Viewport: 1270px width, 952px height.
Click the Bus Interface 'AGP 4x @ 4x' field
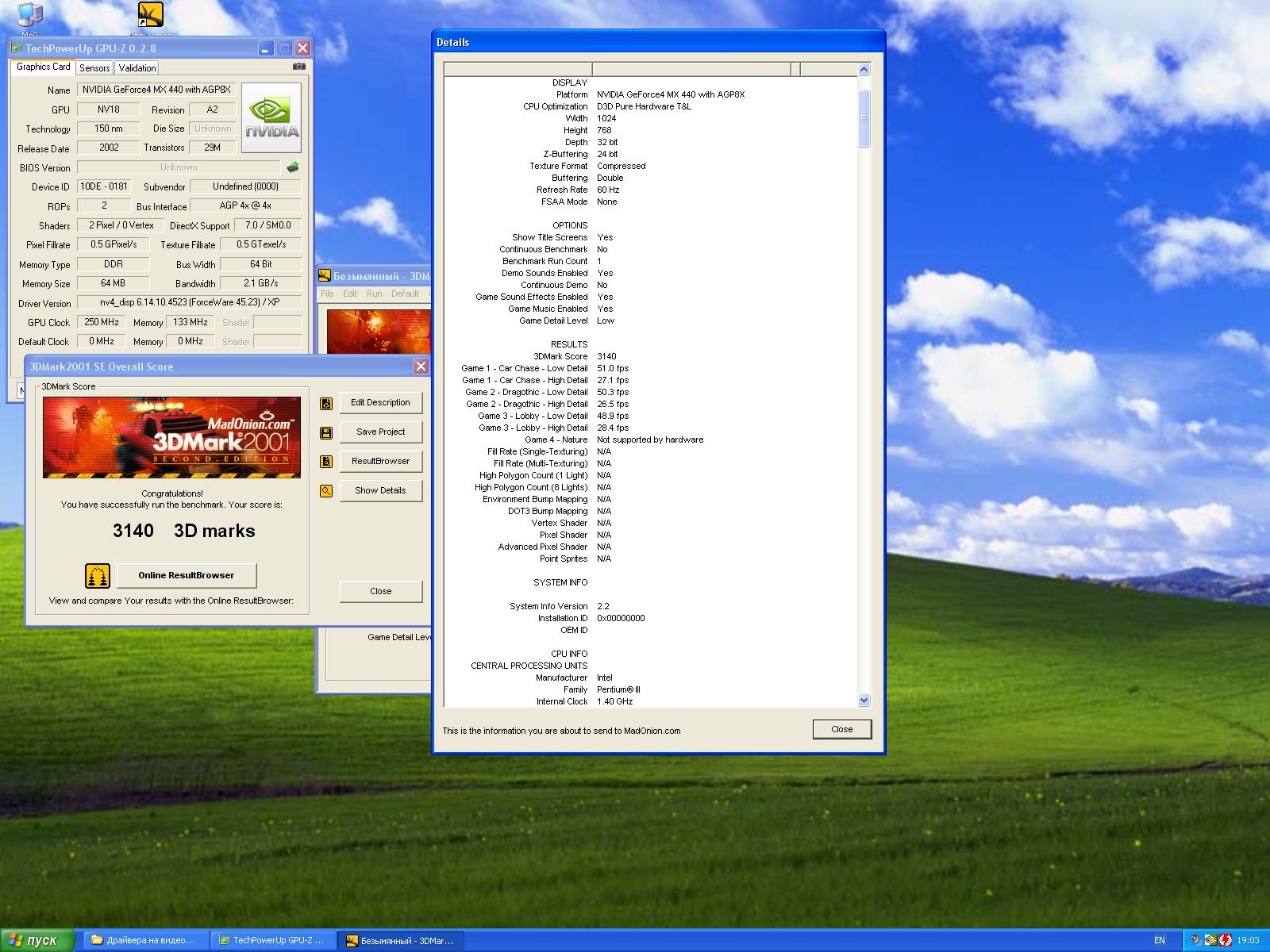coord(245,206)
